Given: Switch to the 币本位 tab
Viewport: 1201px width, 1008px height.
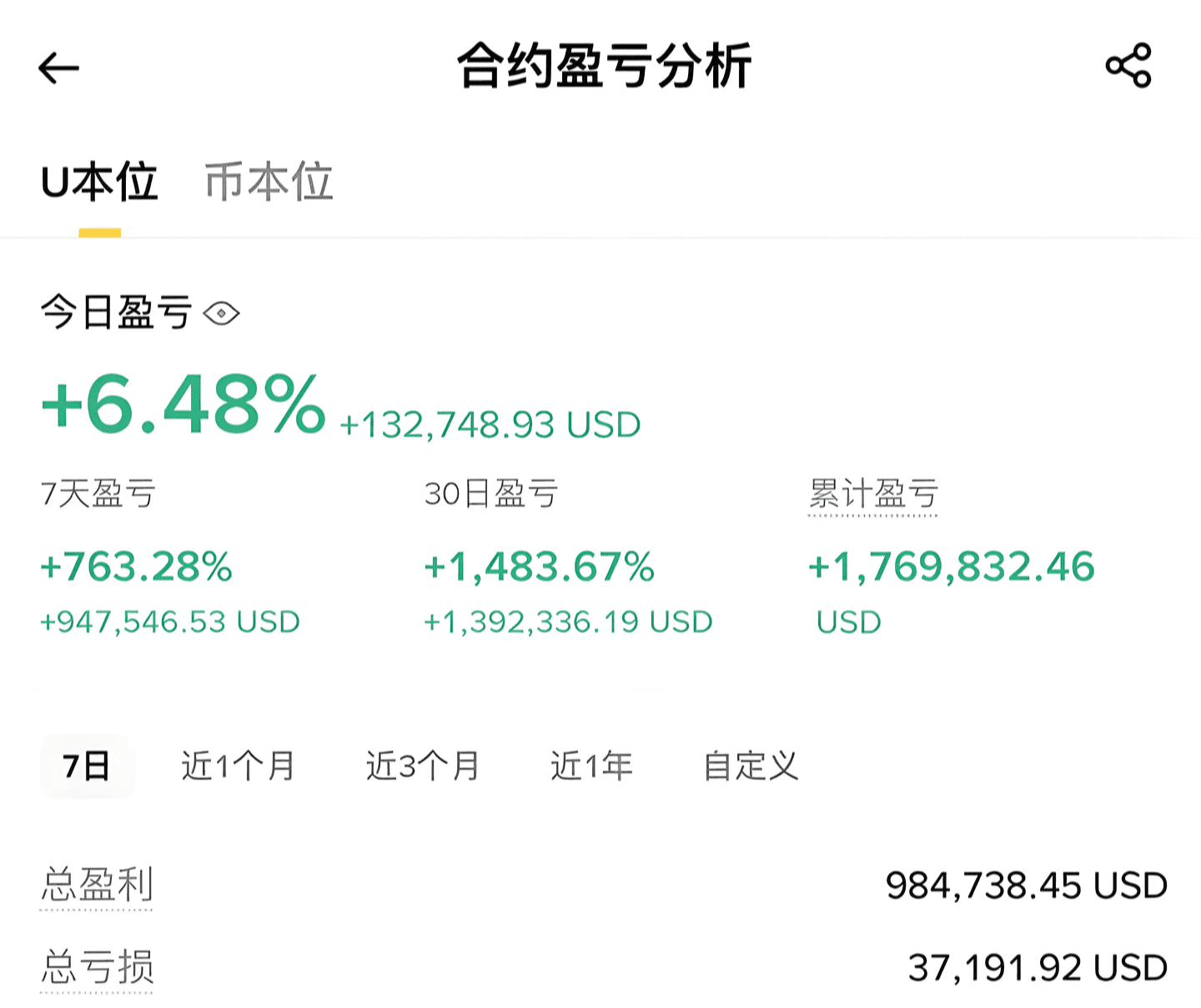Looking at the screenshot, I should click(x=269, y=182).
